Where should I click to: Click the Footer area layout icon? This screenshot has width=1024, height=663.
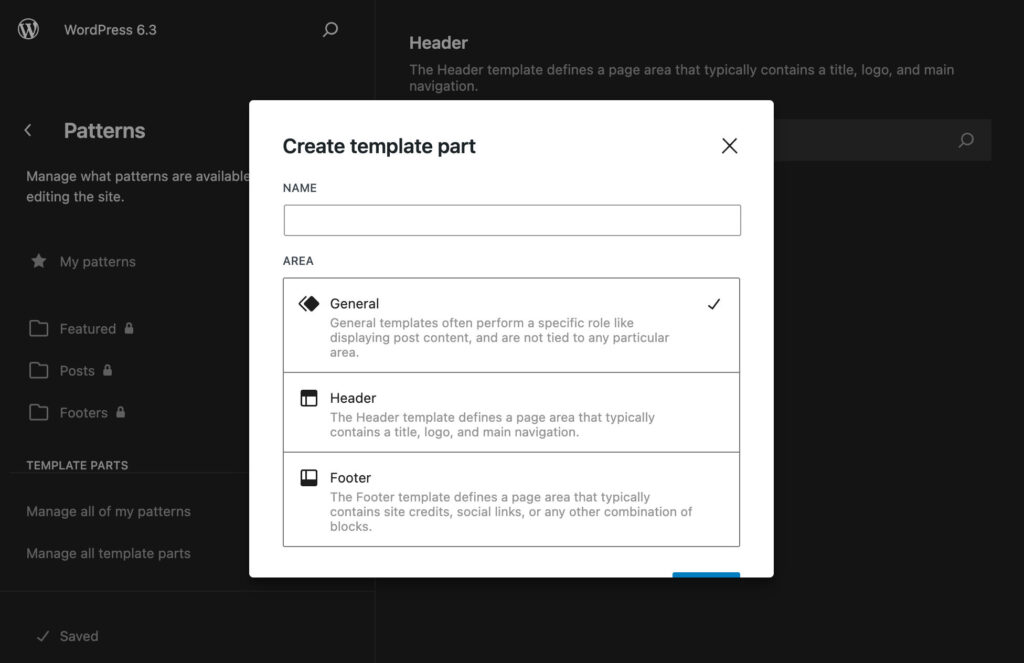[x=311, y=478]
